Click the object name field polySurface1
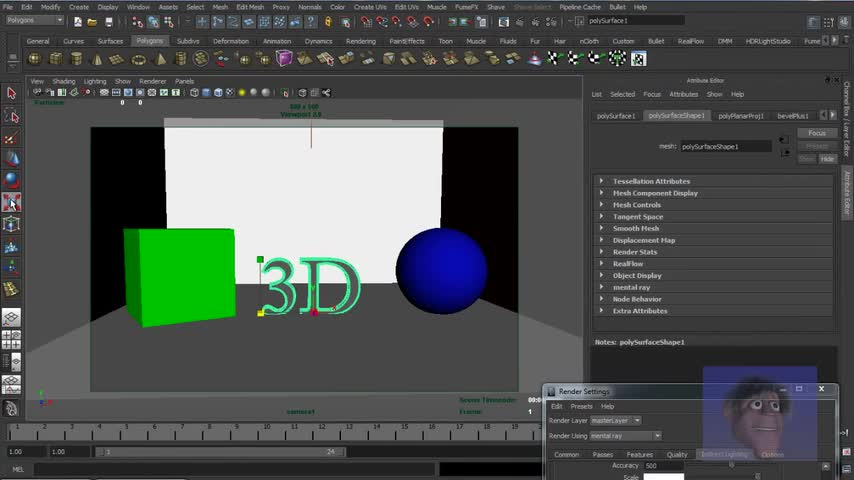 (x=635, y=21)
